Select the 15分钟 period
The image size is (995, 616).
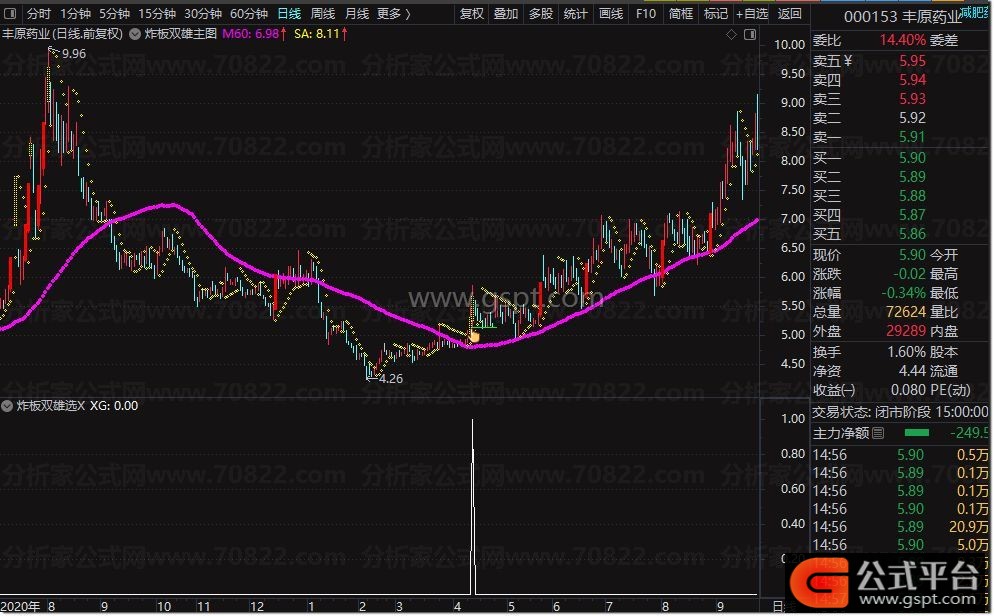click(x=157, y=13)
